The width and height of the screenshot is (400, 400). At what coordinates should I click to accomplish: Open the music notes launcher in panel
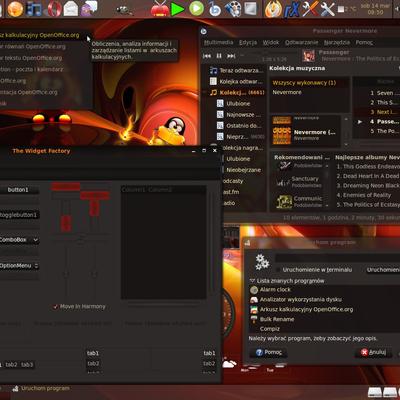tap(33, 9)
